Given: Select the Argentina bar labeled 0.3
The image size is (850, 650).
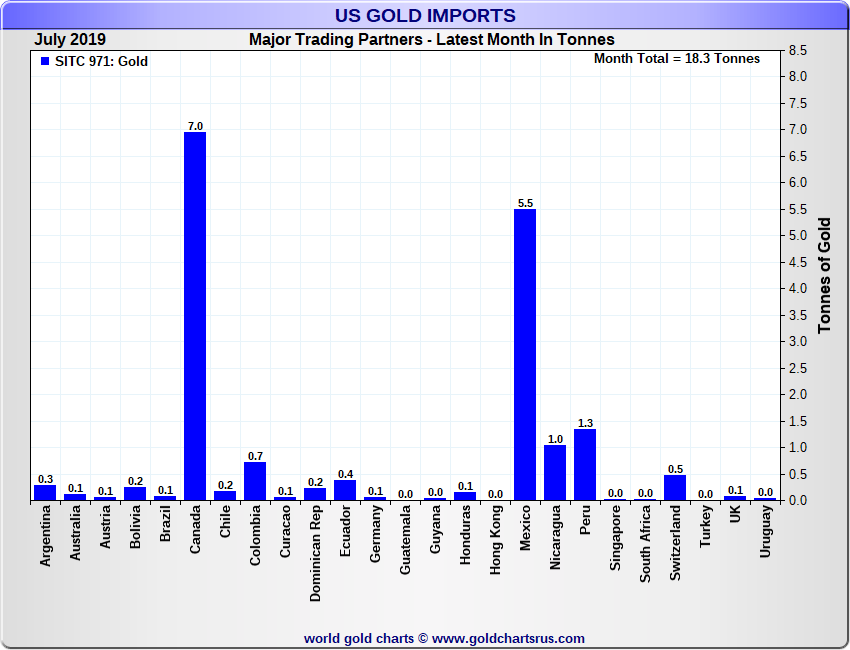Looking at the screenshot, I should 45,492.
